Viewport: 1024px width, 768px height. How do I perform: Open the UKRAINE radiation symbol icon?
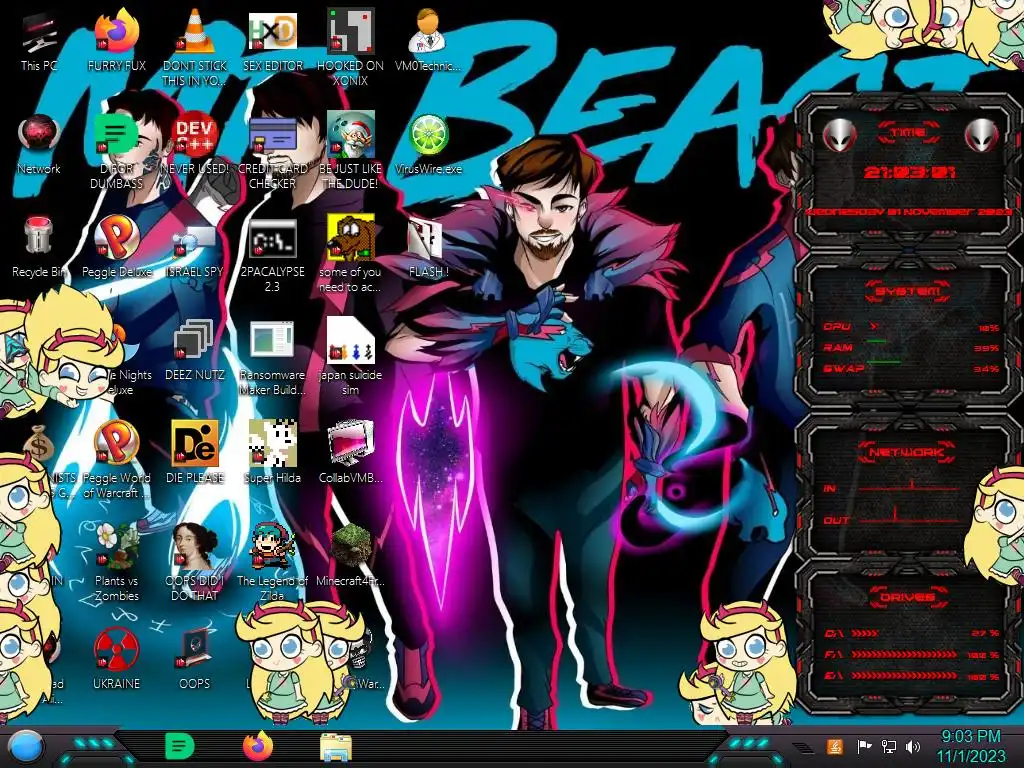[117, 658]
